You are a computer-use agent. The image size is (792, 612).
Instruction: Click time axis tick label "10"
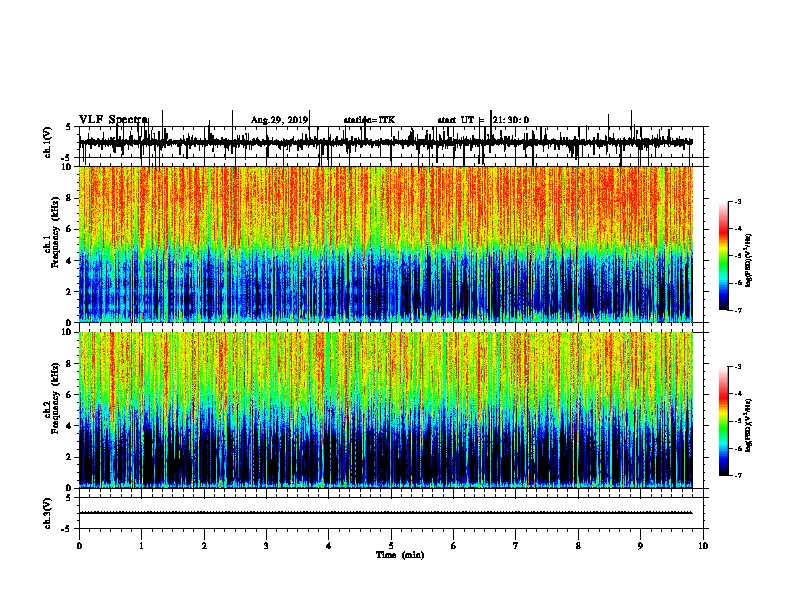(703, 546)
